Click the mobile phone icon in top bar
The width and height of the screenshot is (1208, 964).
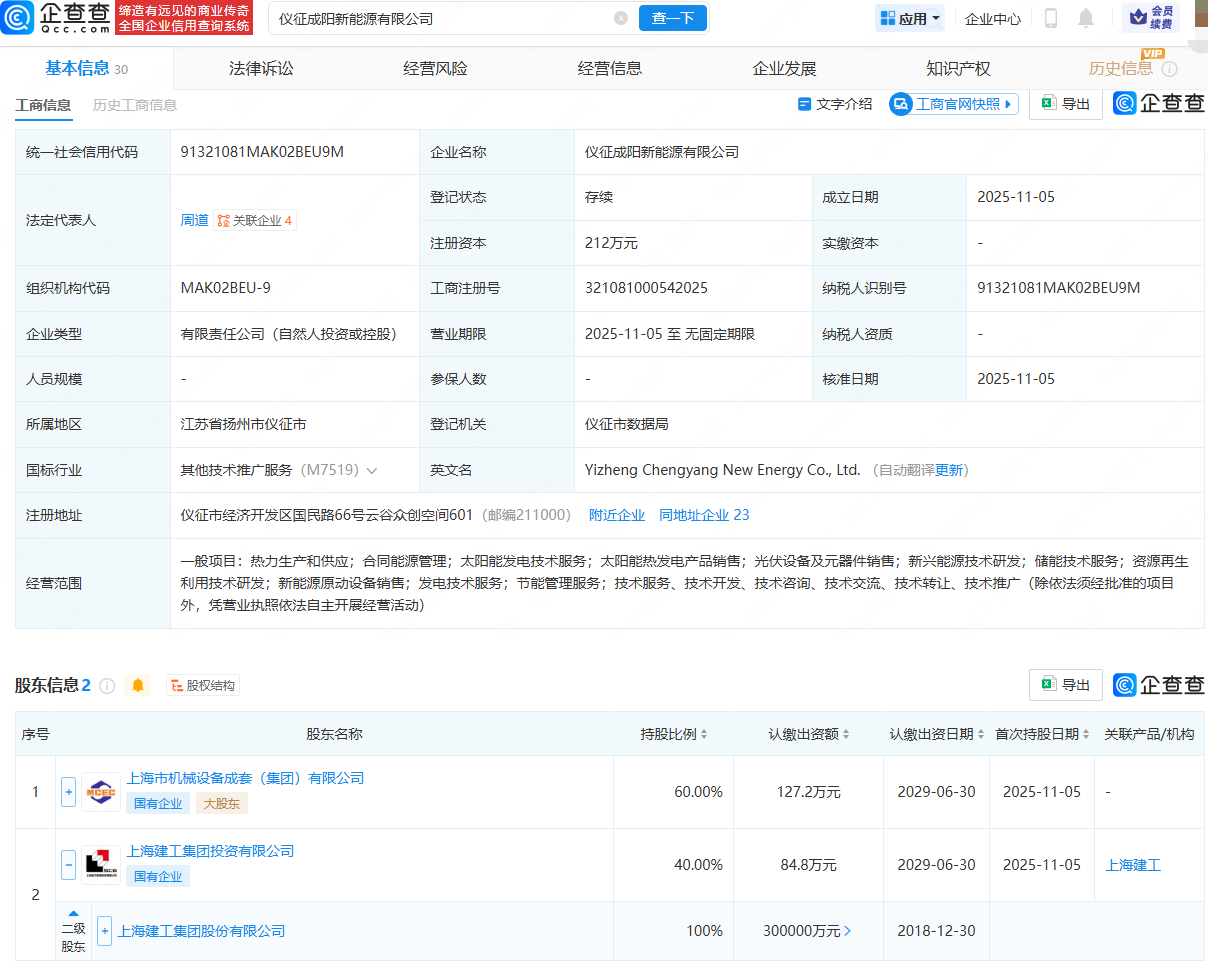(1051, 18)
